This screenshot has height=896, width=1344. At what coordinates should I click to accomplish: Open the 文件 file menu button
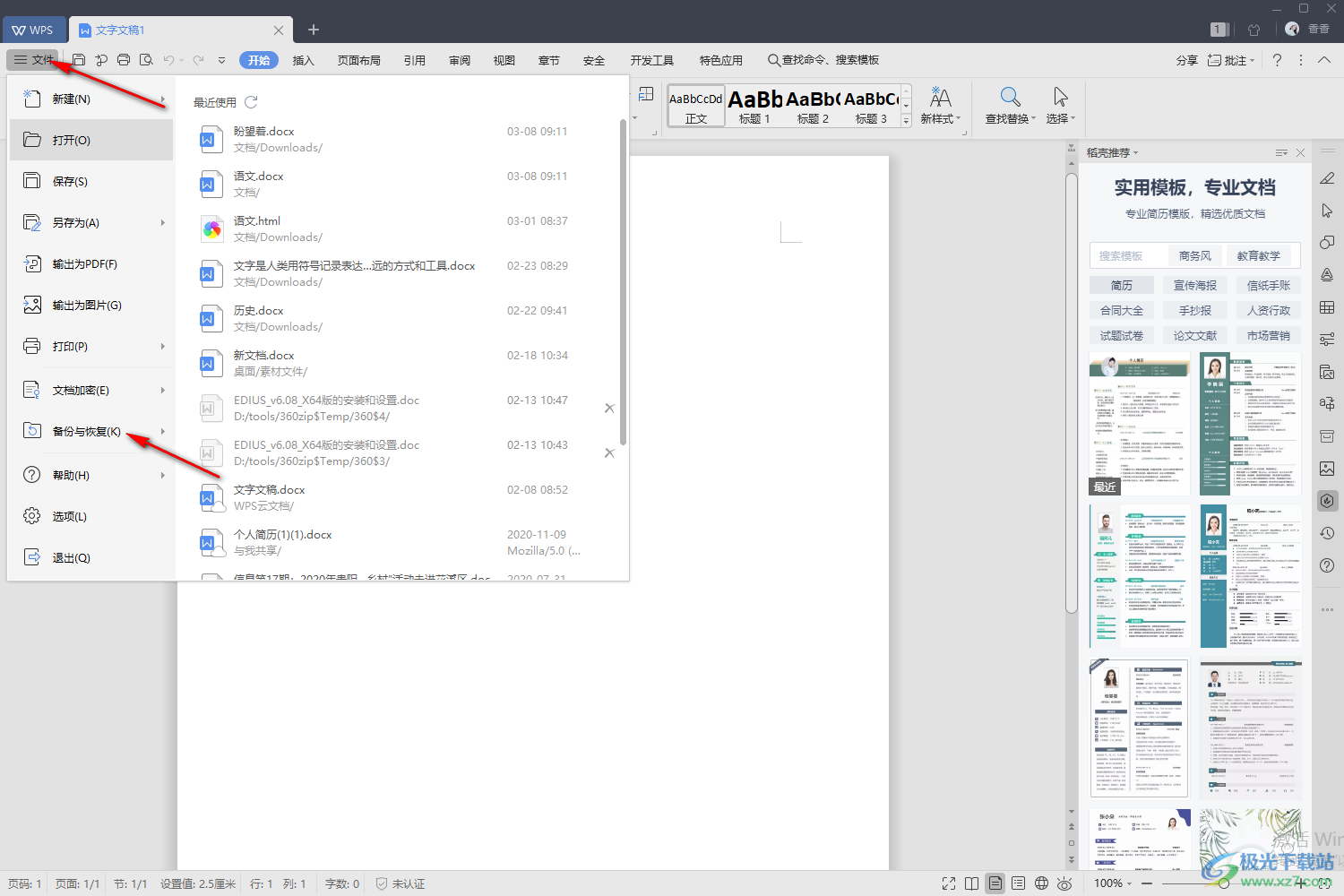tap(32, 60)
